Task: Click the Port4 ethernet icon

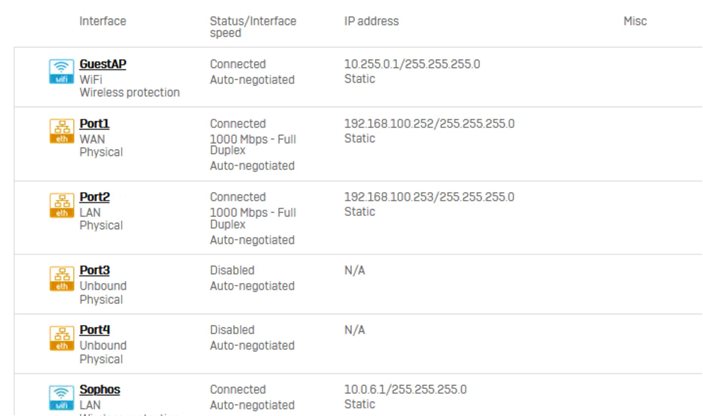Action: [61, 338]
